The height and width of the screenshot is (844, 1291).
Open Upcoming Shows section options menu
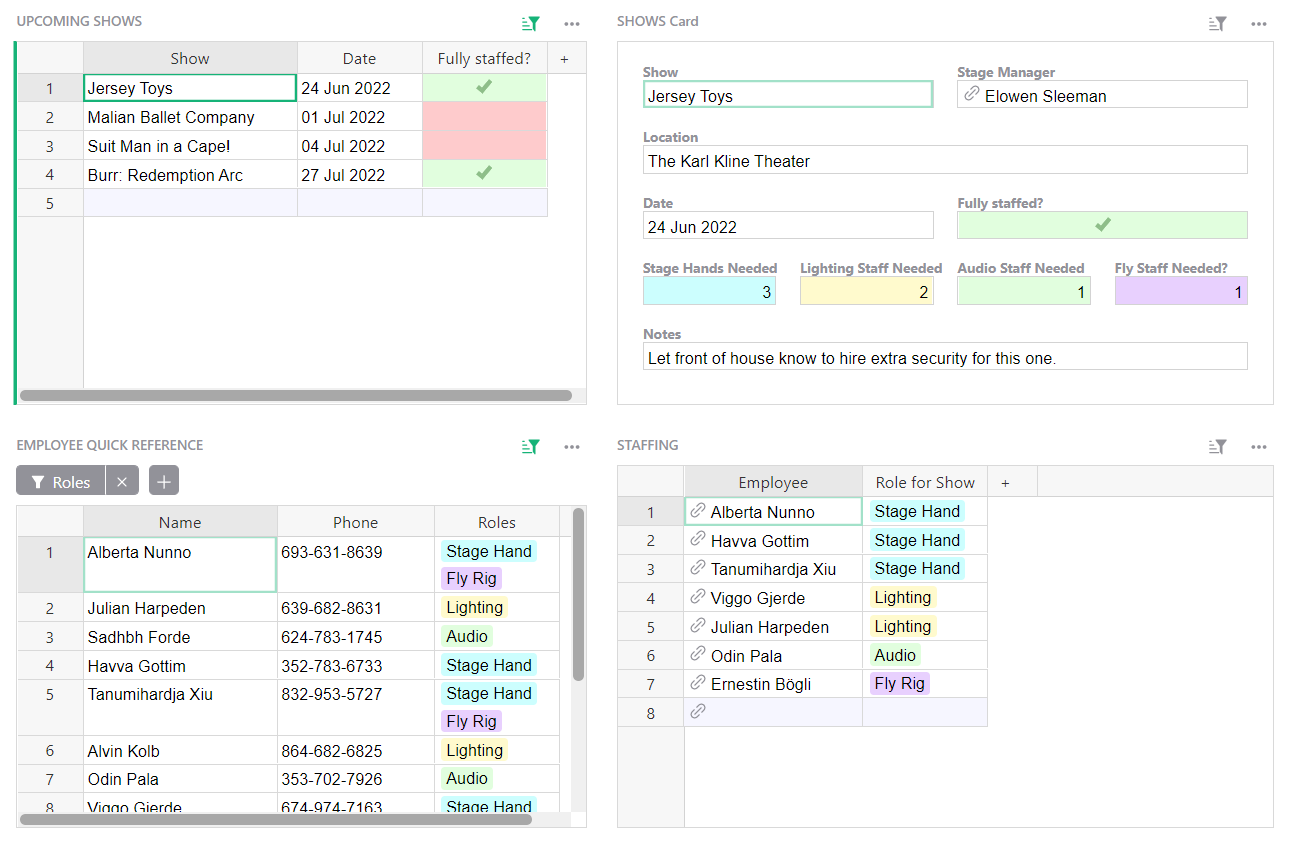(x=571, y=24)
